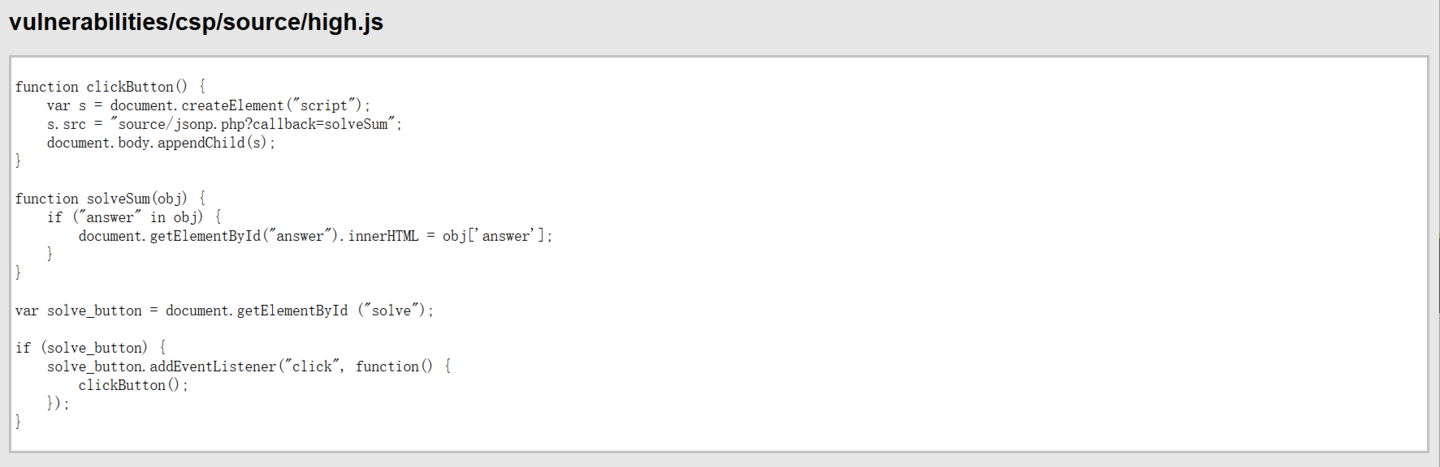
Task: Click the final closing brace of the code
Action: pos(18,422)
